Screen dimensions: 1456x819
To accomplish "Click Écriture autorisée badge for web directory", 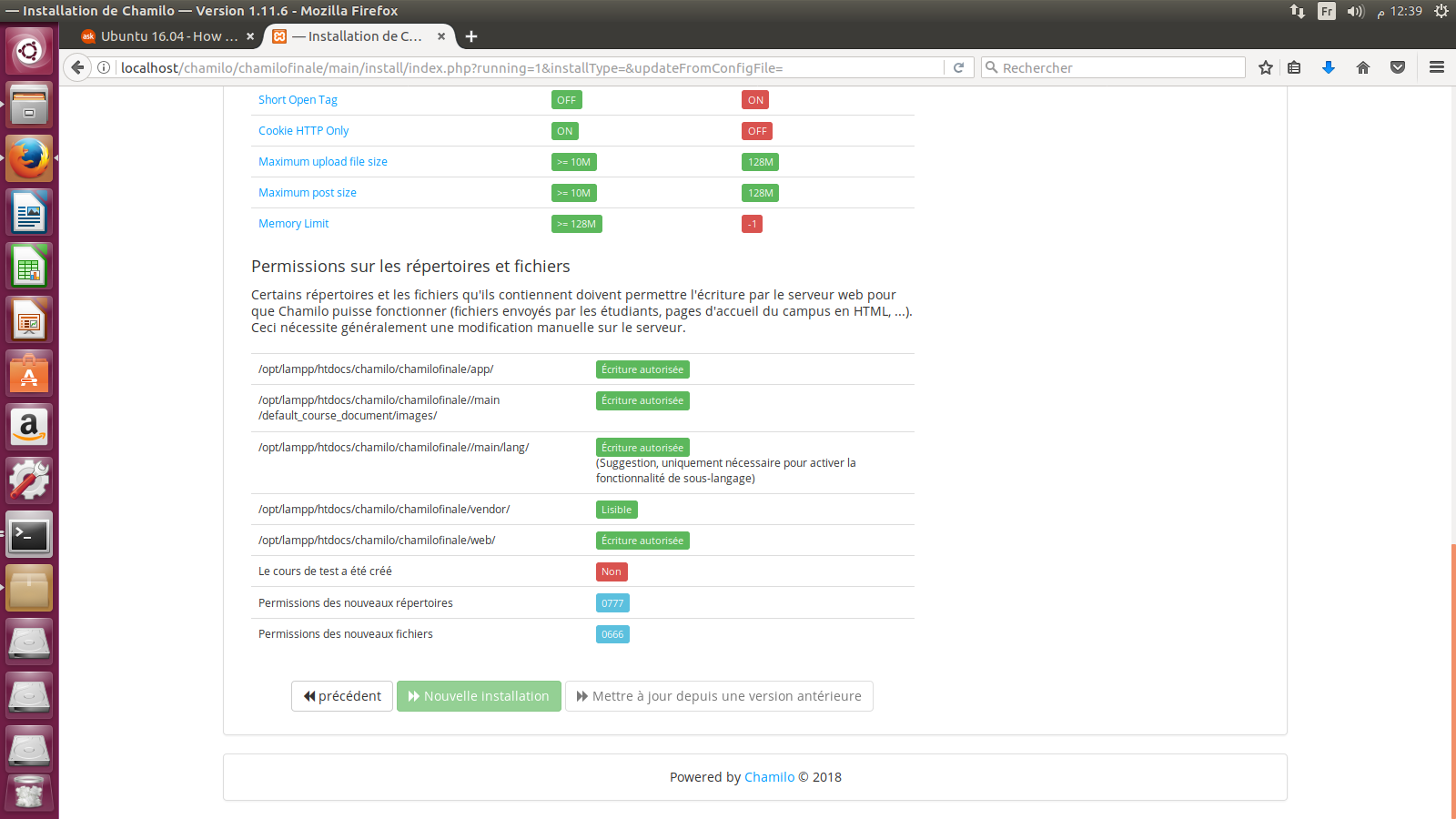I will point(642,541).
